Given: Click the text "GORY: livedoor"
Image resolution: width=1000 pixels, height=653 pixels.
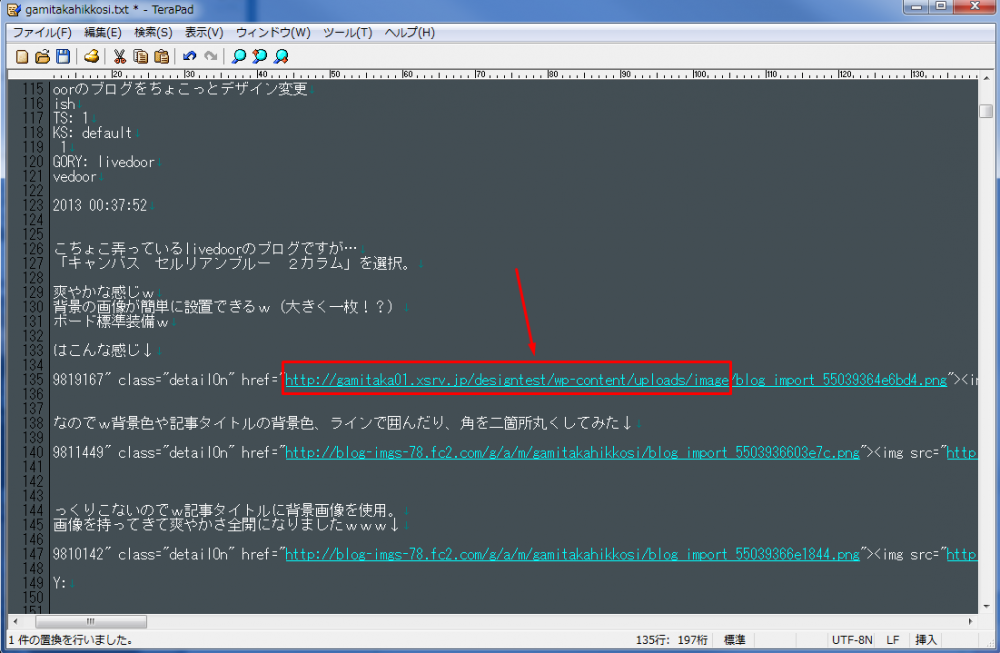Looking at the screenshot, I should [104, 162].
